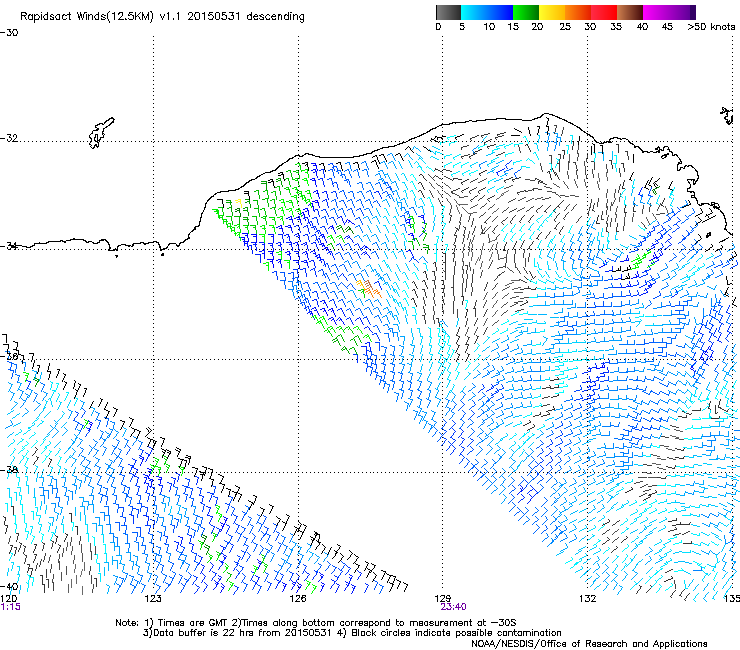The height and width of the screenshot is (650, 740).
Task: Click the '123' longitude label
Action: [x=153, y=599]
